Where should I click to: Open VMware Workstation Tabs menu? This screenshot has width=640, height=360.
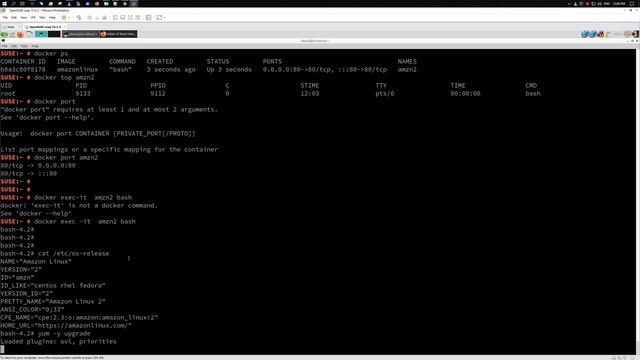click(x=42, y=18)
